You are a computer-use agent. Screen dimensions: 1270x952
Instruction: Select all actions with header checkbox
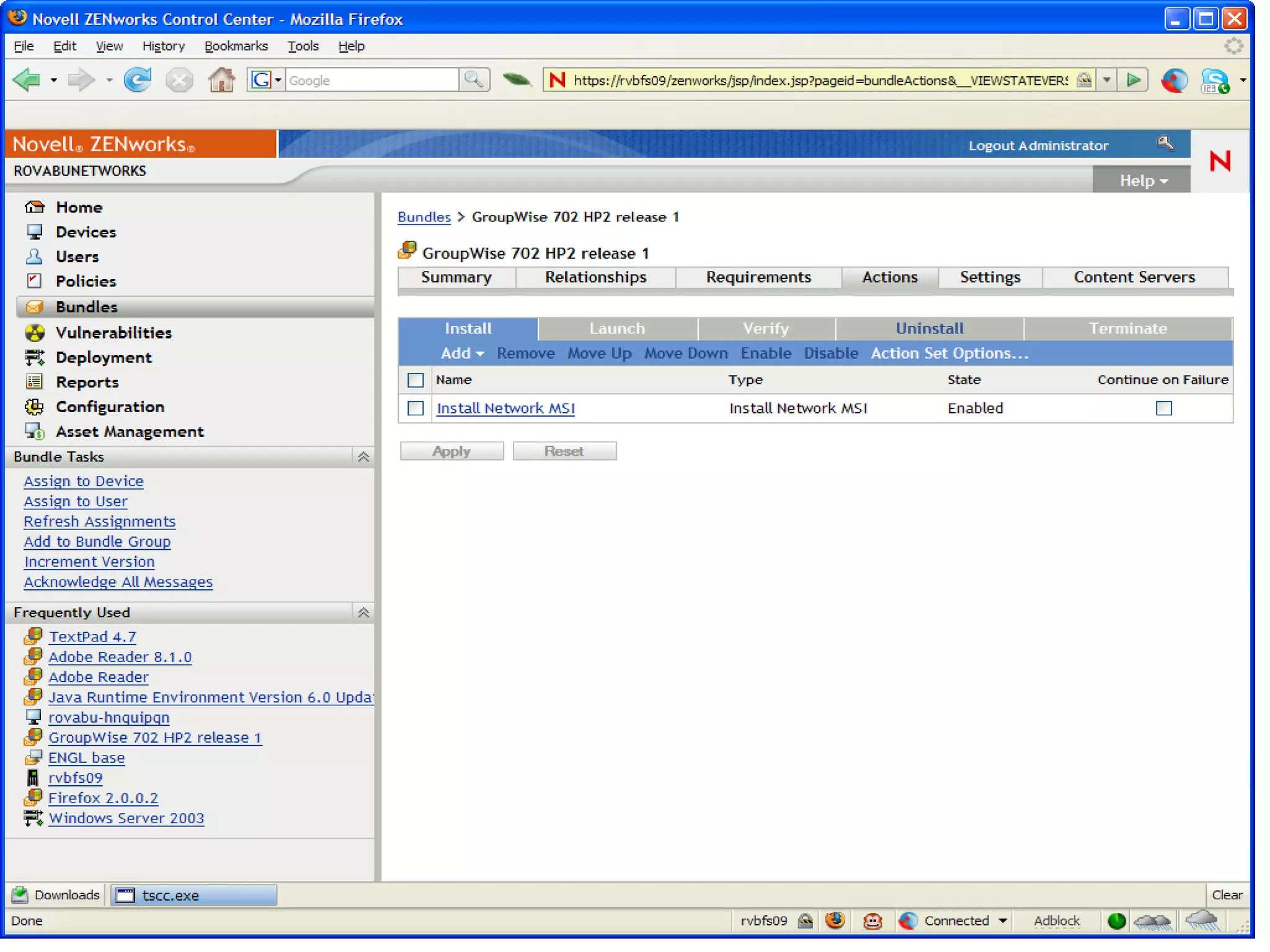pos(415,380)
